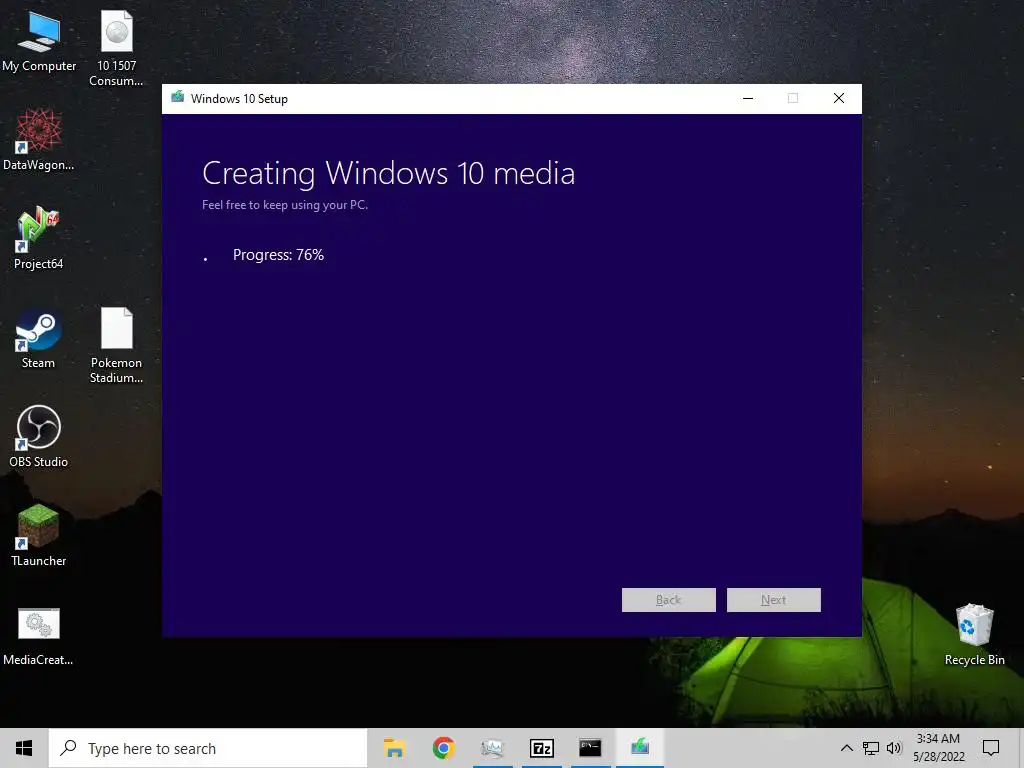Open the notification Action Center

coord(991,748)
